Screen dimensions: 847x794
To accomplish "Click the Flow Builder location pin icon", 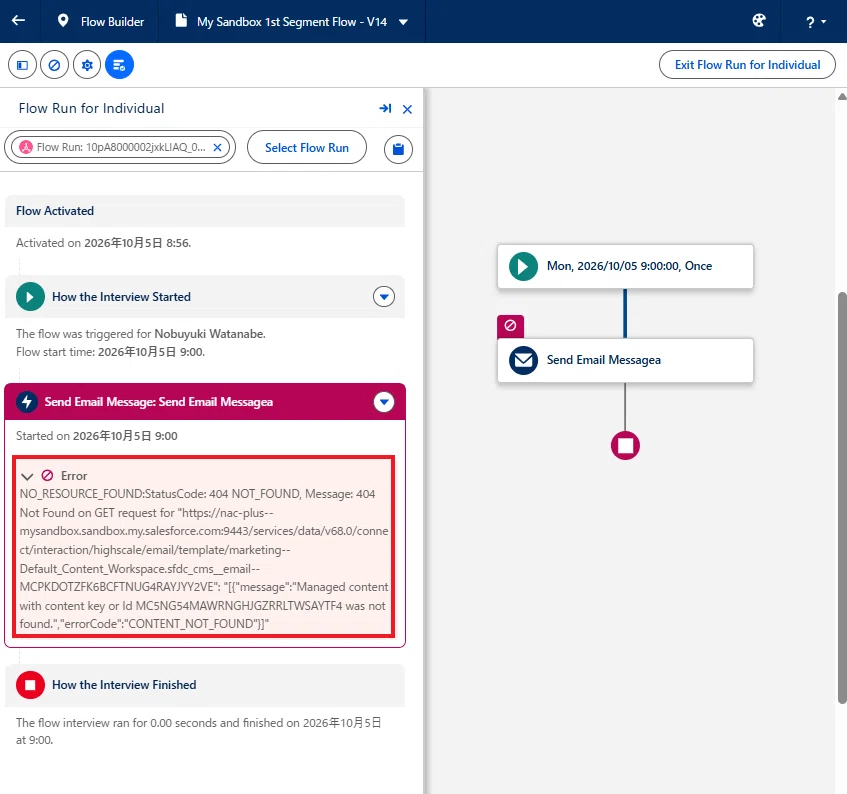I will click(x=63, y=21).
